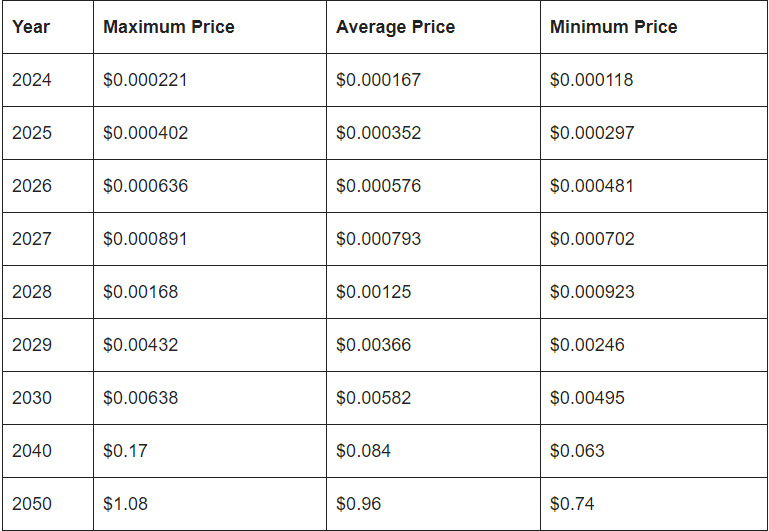Select the 2025 maximum price $0.000402
This screenshot has height=531, width=769.
145,133
